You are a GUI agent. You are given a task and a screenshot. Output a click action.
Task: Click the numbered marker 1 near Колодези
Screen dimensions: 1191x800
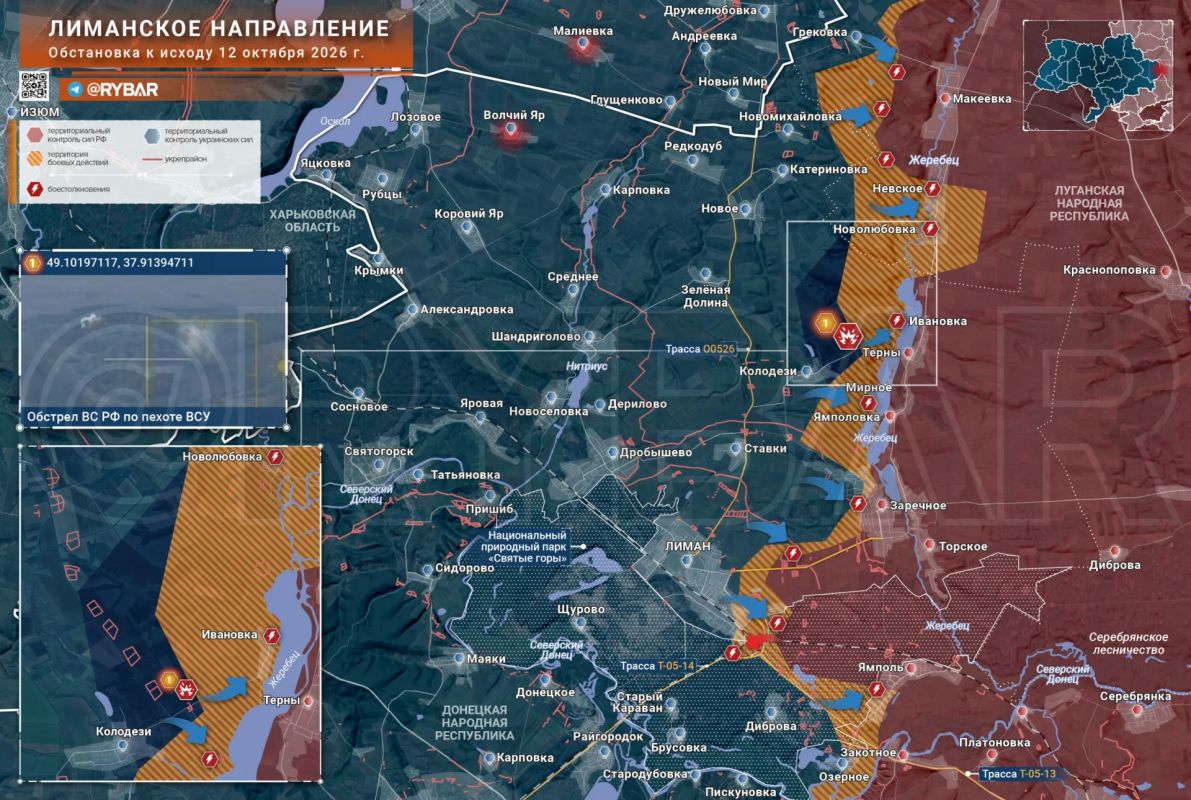(825, 323)
